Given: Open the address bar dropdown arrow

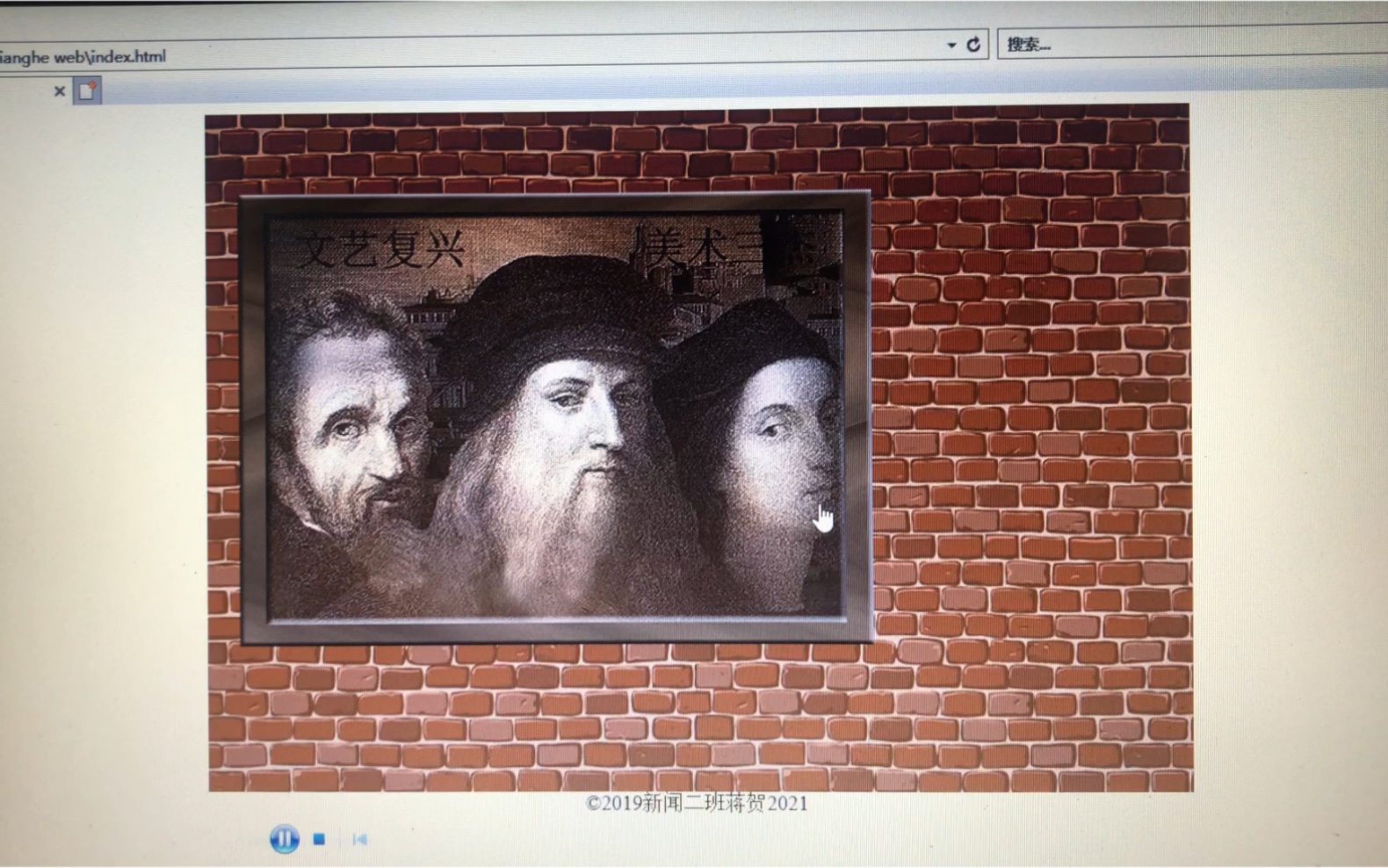Looking at the screenshot, I should point(951,45).
